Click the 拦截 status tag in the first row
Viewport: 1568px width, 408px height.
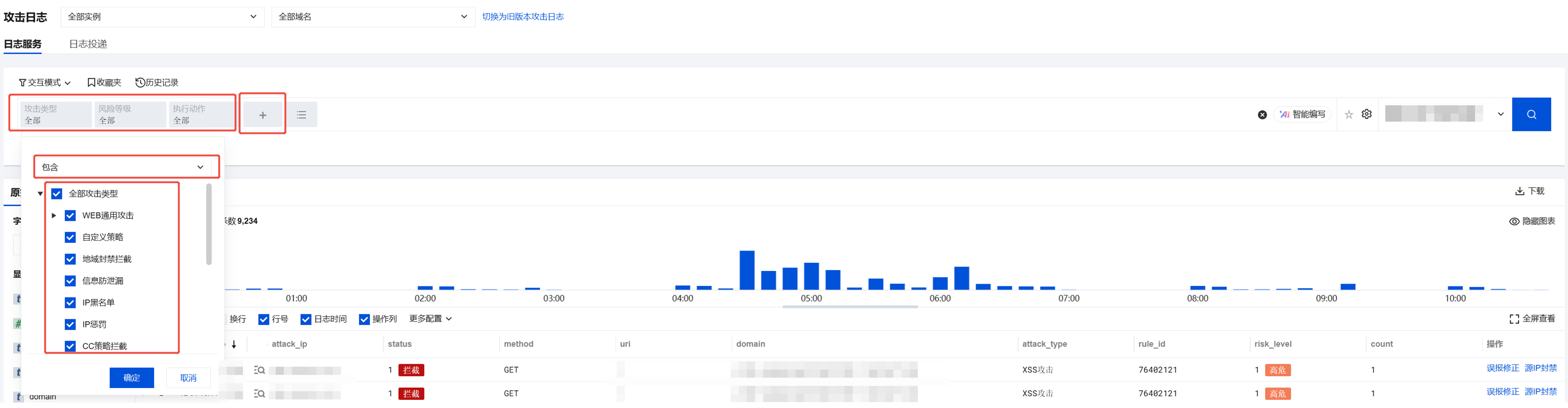tap(411, 370)
